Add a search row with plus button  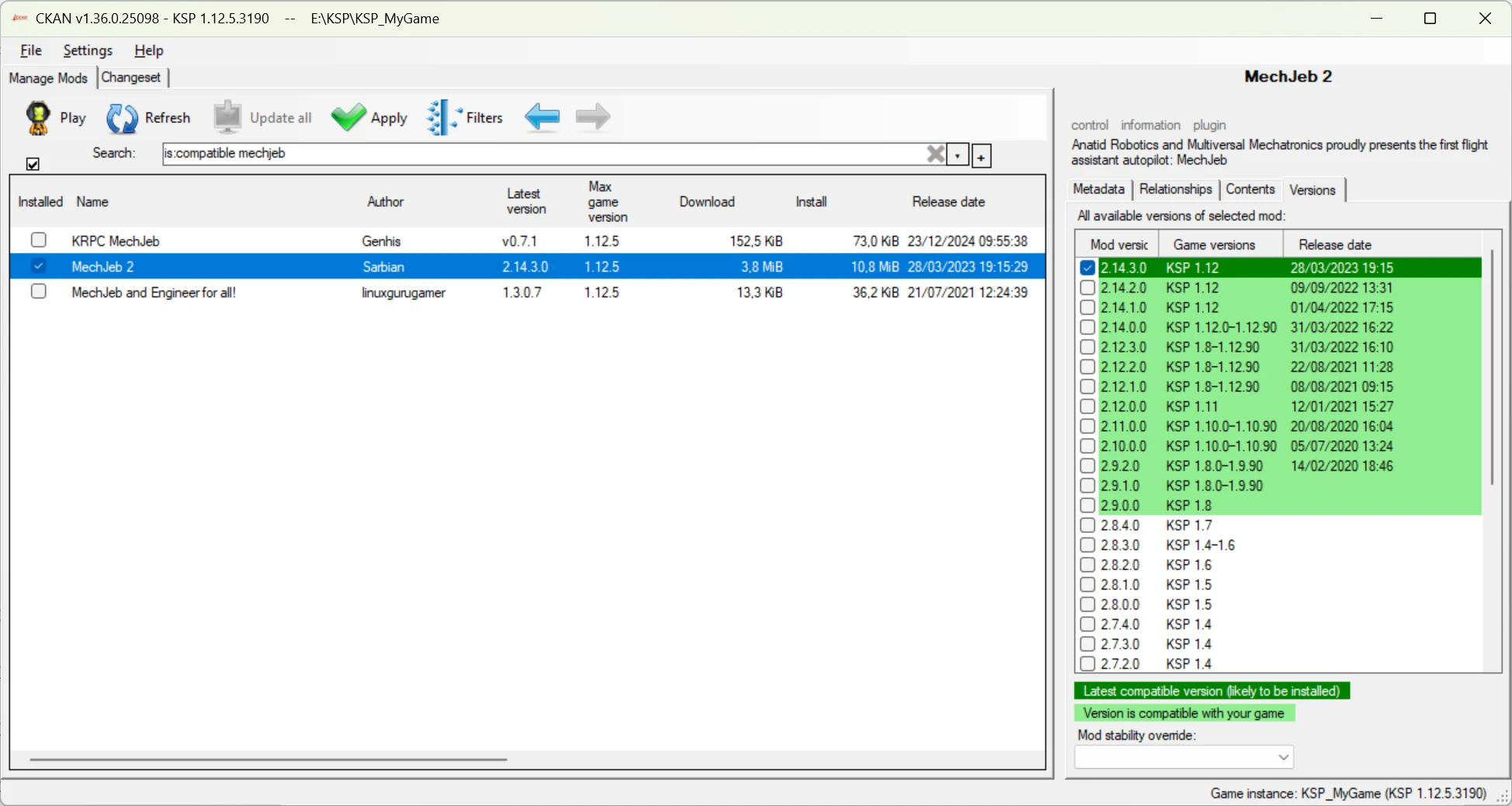[981, 156]
